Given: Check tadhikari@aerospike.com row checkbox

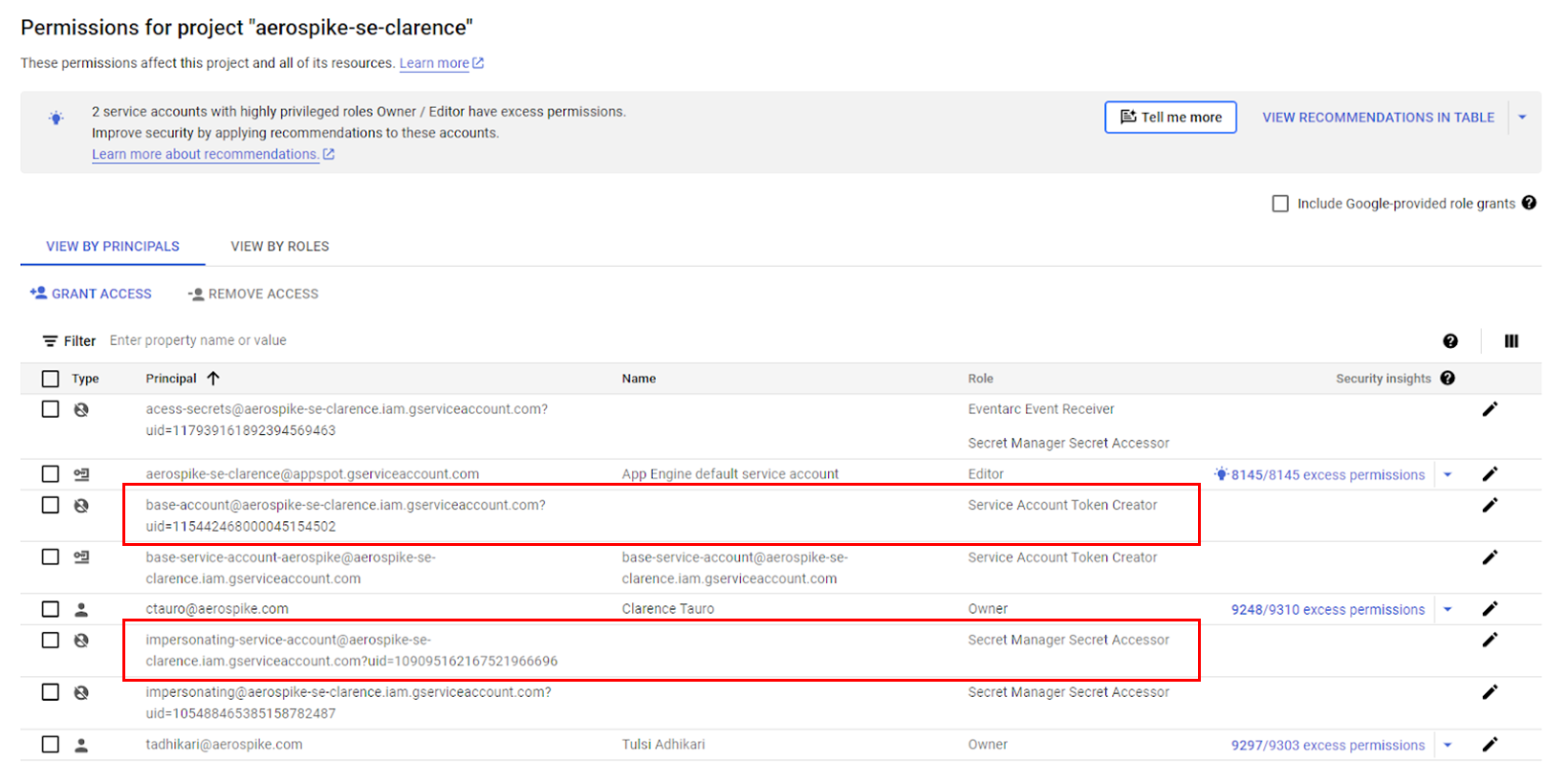Looking at the screenshot, I should pyautogui.click(x=51, y=745).
